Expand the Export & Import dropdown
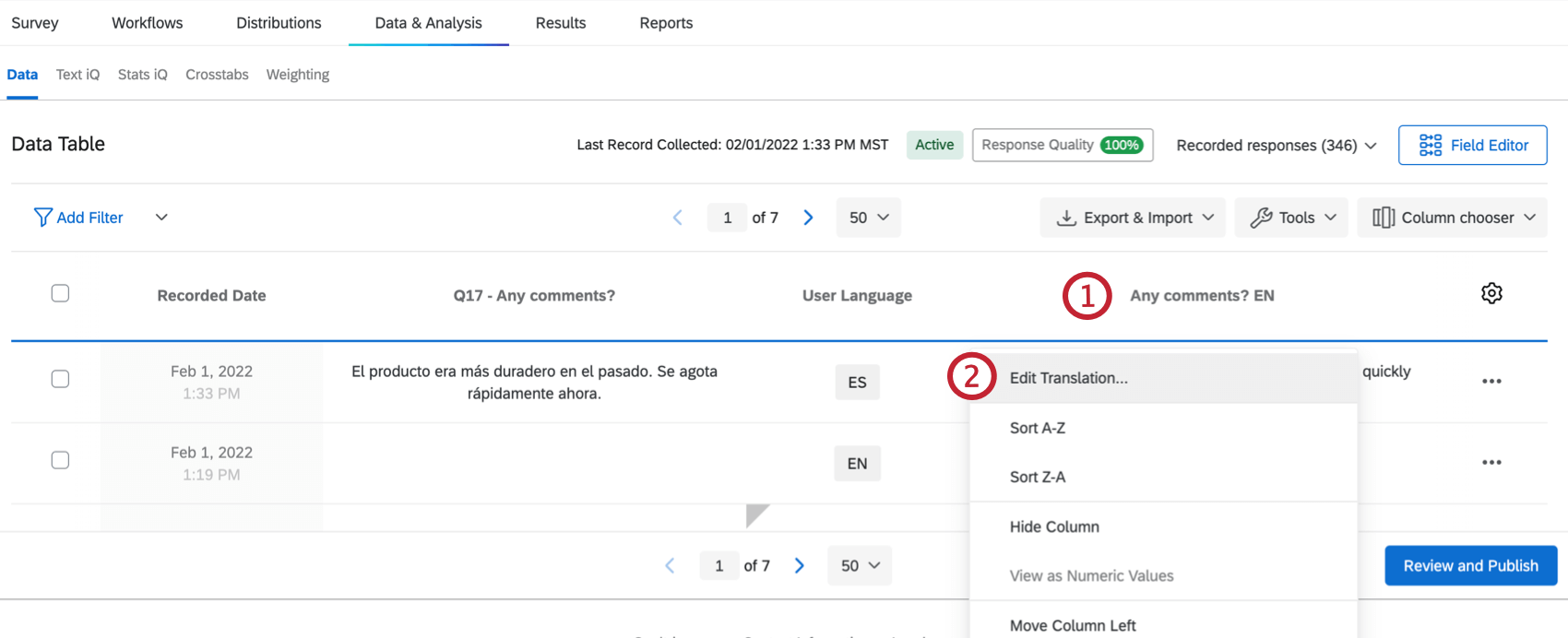Viewport: 1568px width, 638px height. 1133,218
